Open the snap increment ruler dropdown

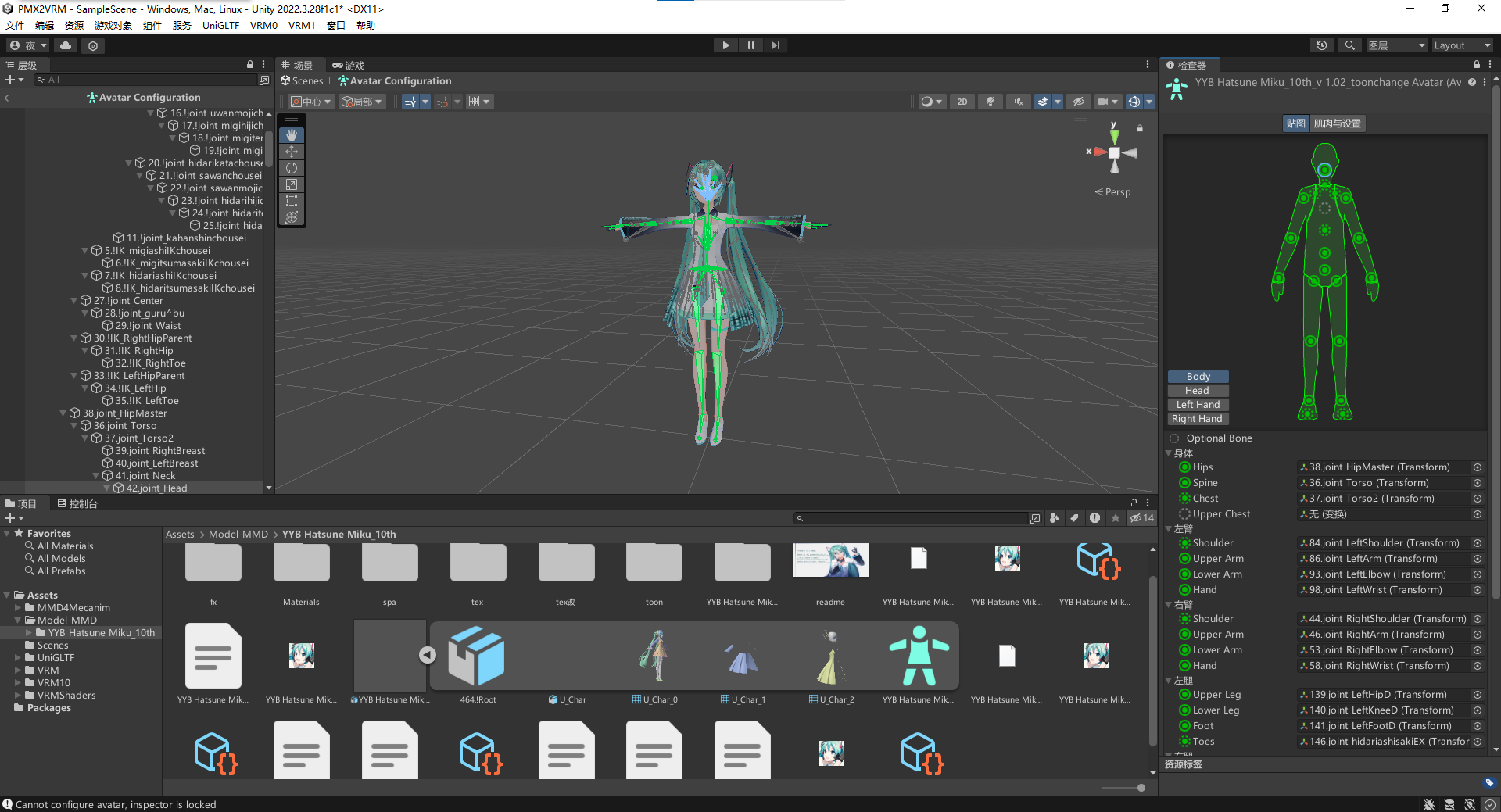tap(478, 102)
